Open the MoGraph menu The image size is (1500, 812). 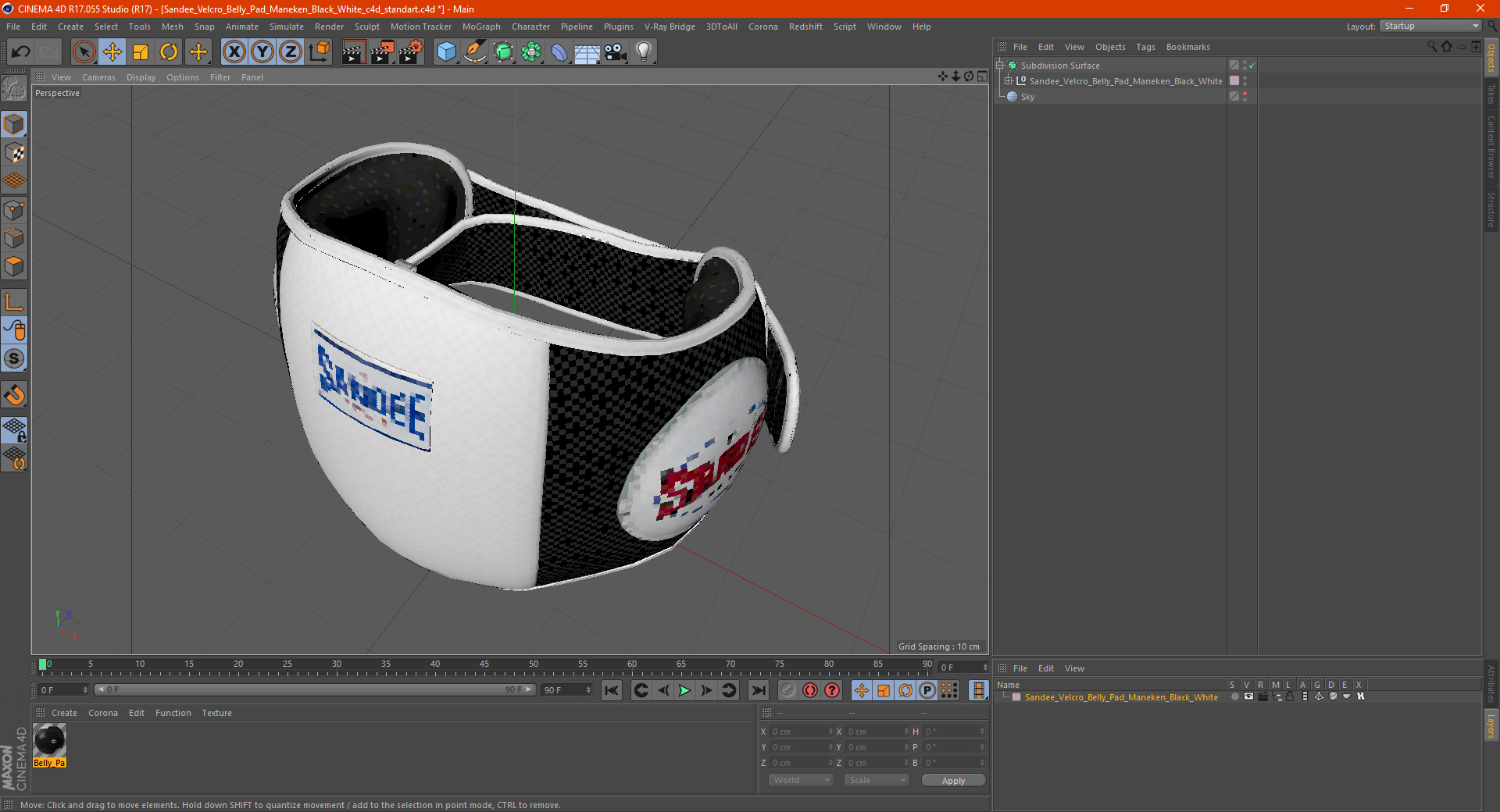click(x=481, y=27)
